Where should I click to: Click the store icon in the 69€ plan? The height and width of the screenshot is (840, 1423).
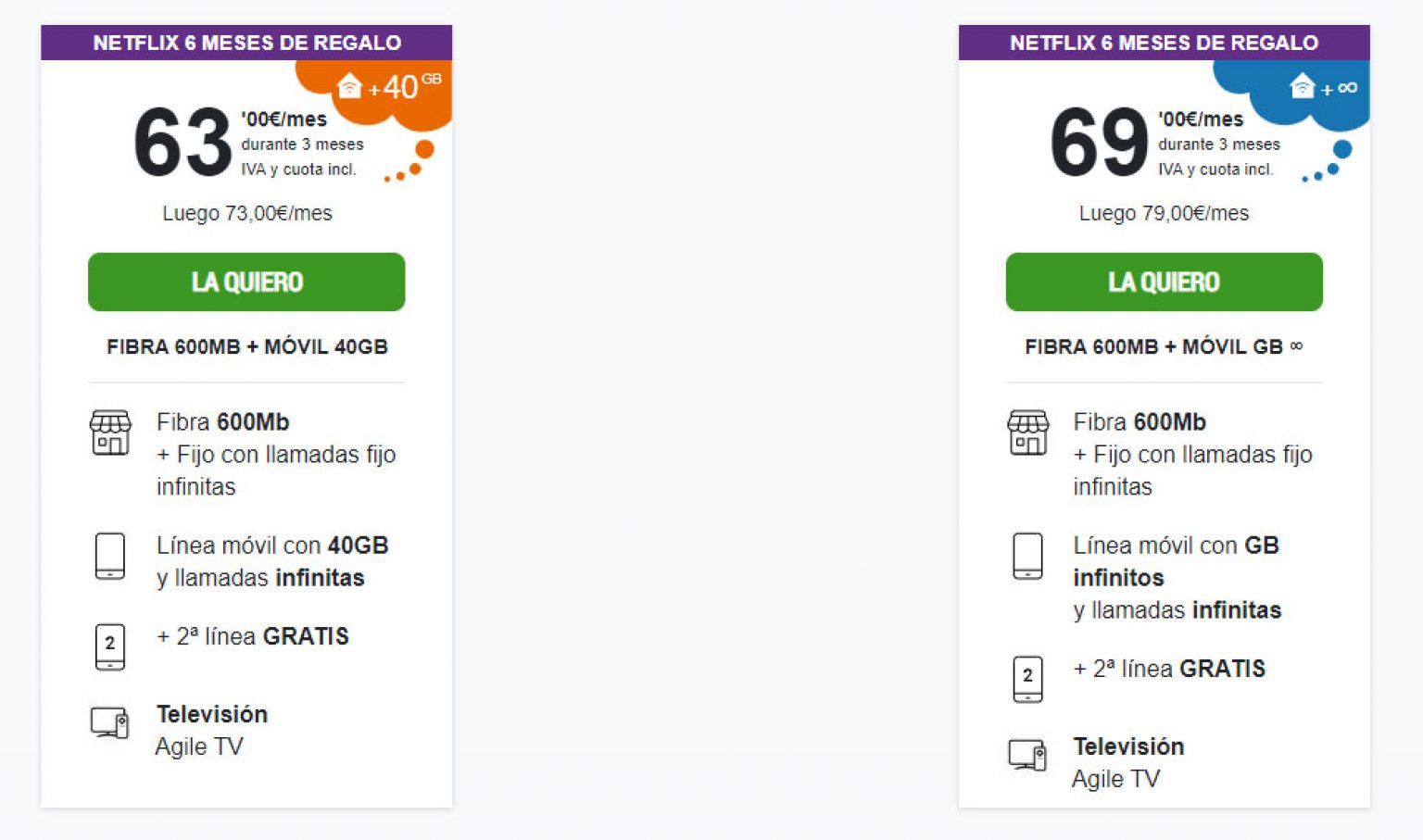[1028, 433]
